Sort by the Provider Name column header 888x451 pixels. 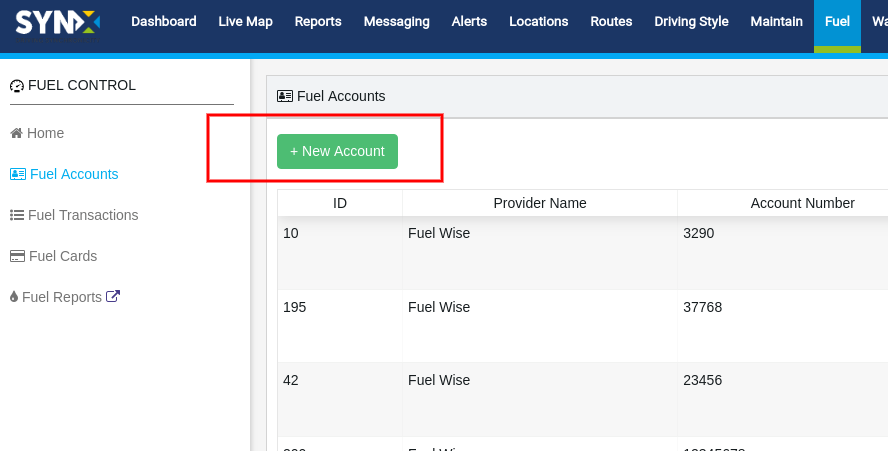point(540,203)
